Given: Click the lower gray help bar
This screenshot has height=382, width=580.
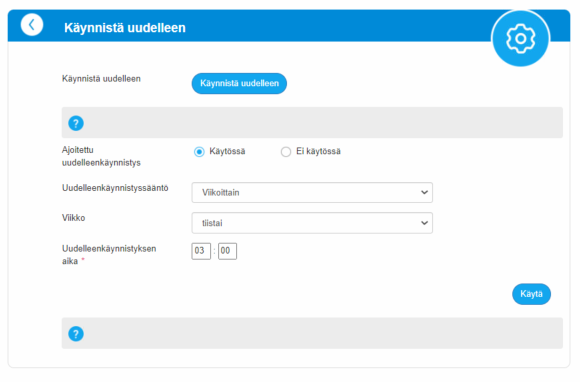Looking at the screenshot, I should coord(312,333).
